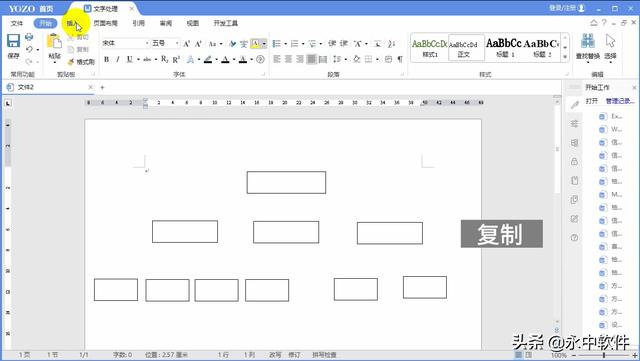The height and width of the screenshot is (361, 640).
Task: Toggle Bold formatting
Action: click(107, 59)
